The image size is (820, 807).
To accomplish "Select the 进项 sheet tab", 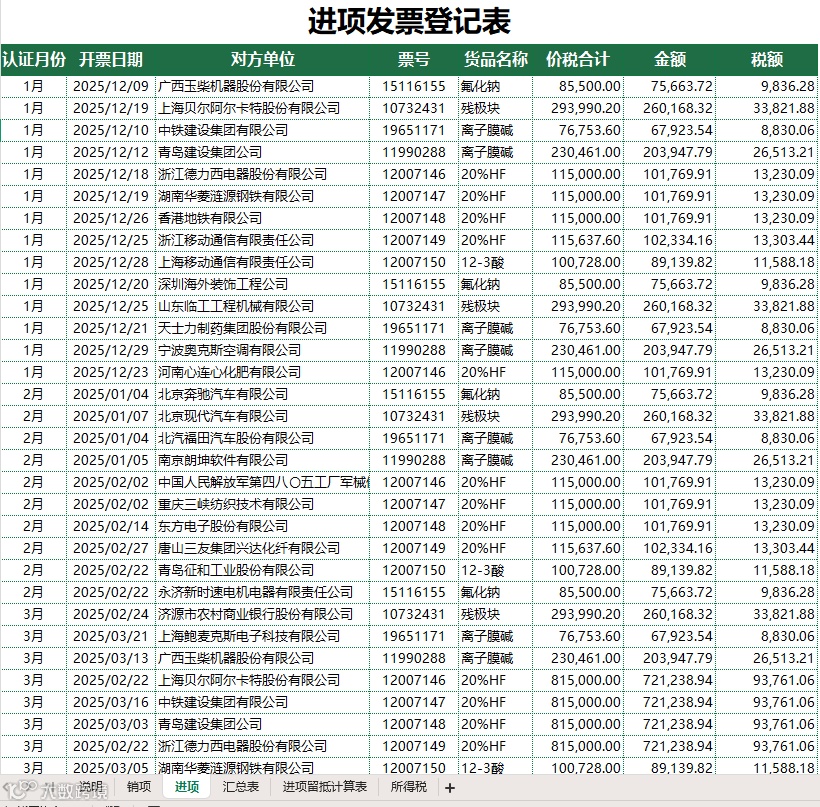I will click(x=187, y=786).
